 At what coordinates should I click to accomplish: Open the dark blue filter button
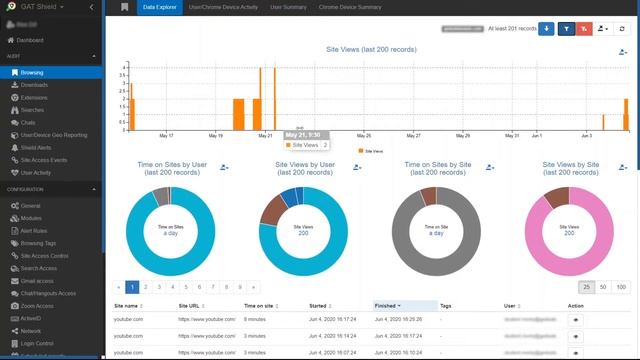566,29
